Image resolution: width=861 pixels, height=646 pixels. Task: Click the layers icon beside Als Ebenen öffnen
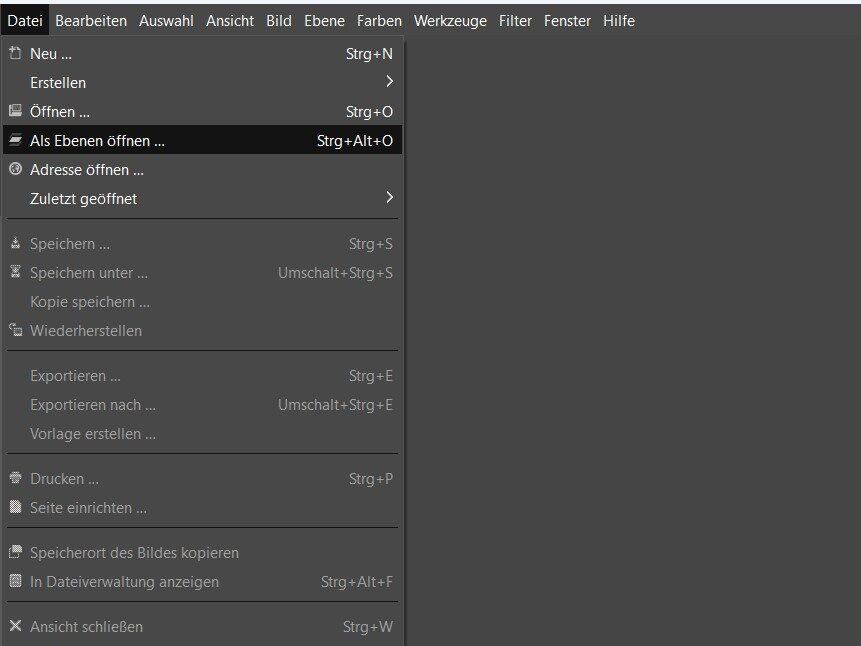[x=15, y=140]
